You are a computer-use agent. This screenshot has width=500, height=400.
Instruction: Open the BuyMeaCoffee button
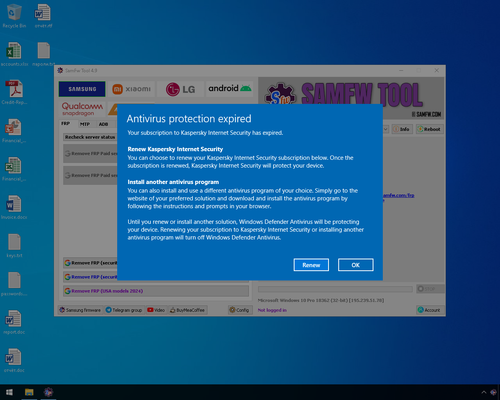187,310
